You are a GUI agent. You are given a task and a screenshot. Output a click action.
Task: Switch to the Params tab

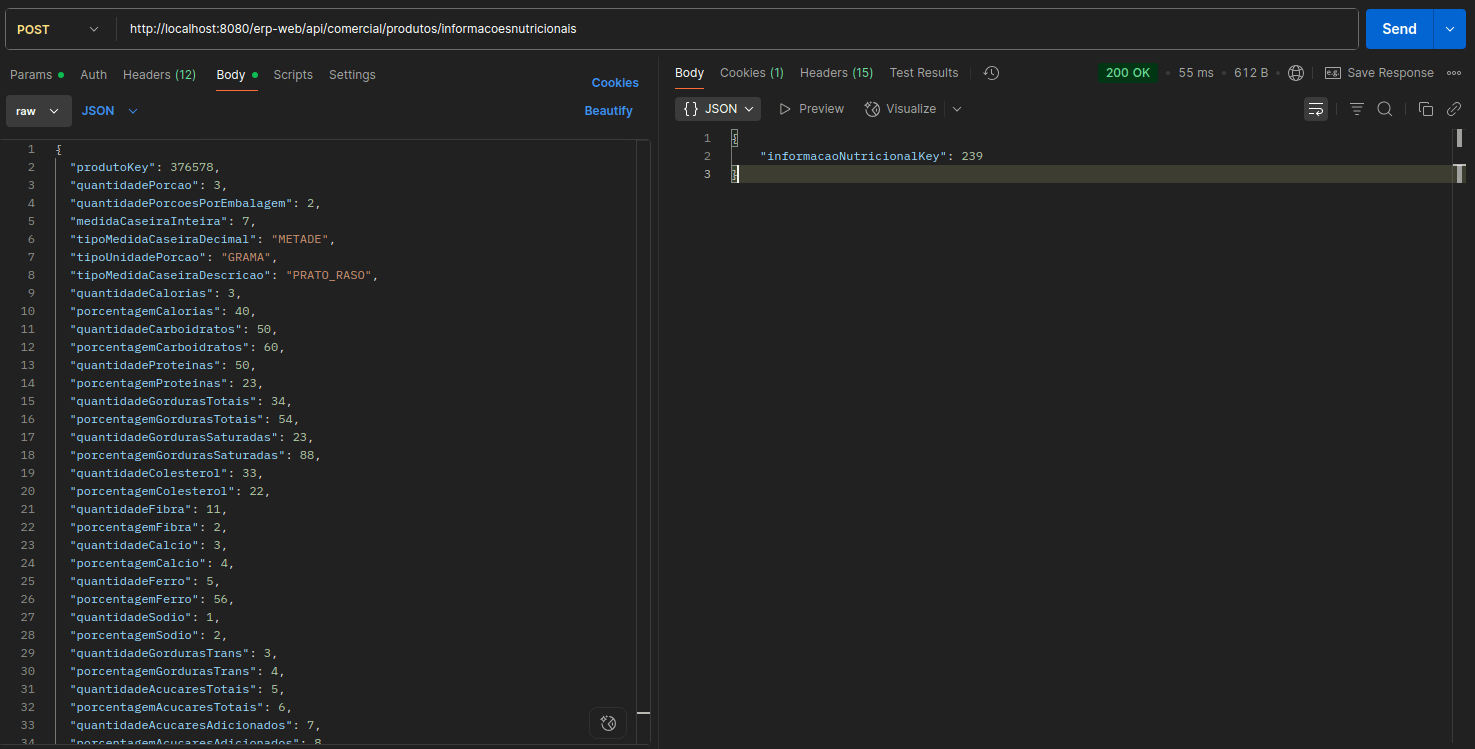(x=37, y=75)
